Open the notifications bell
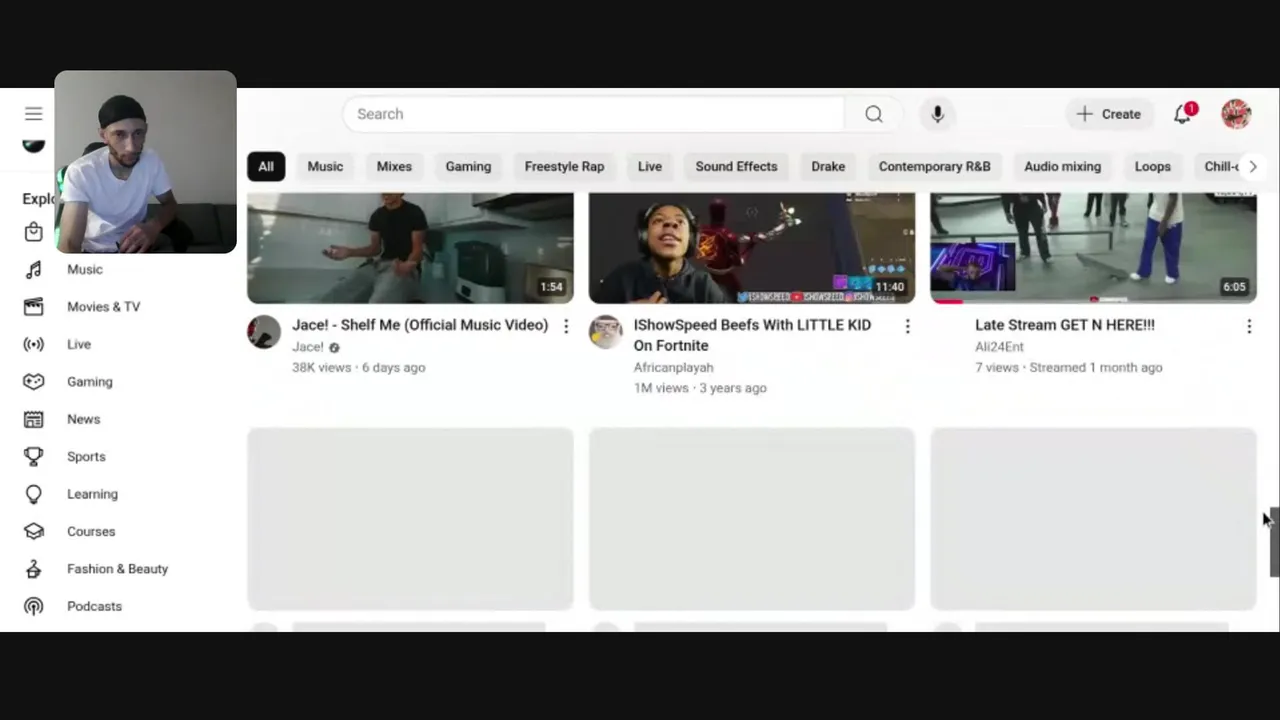1280x720 pixels. [1183, 114]
